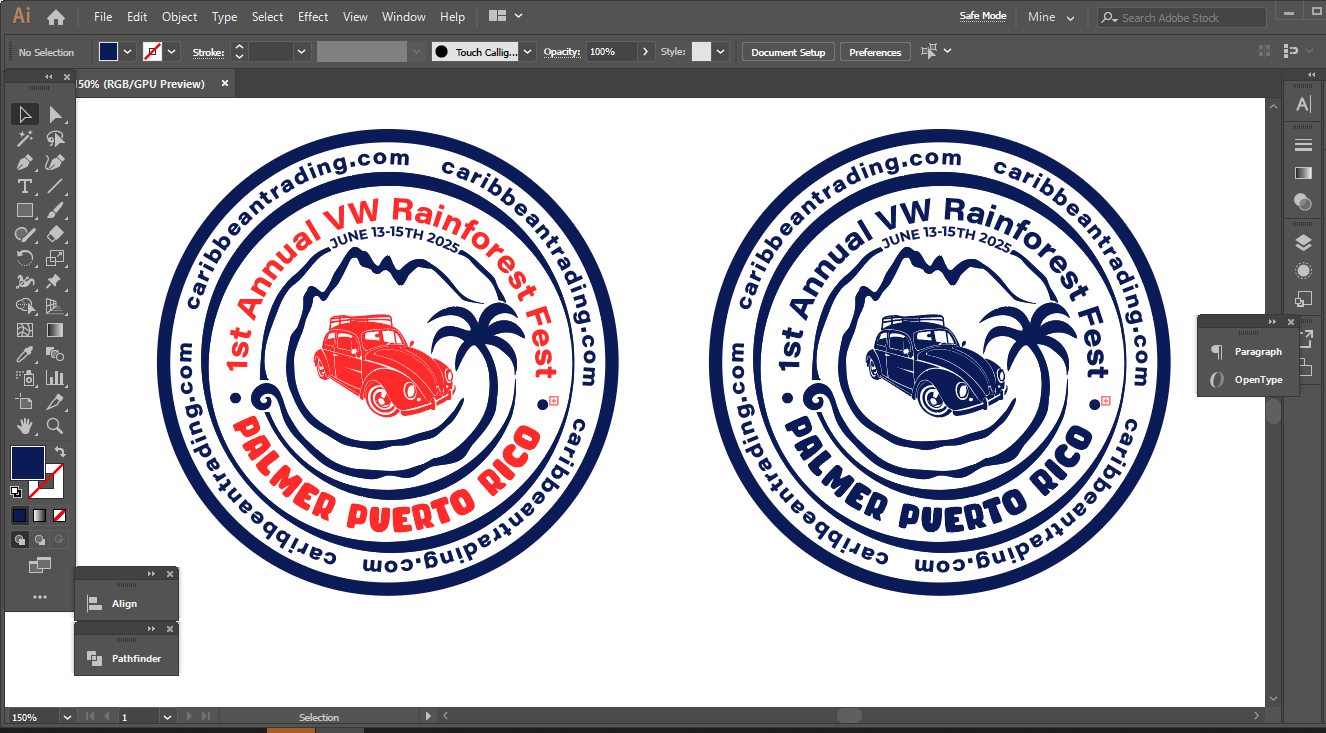Open the File menu
The height and width of the screenshot is (733, 1326).
103,17
